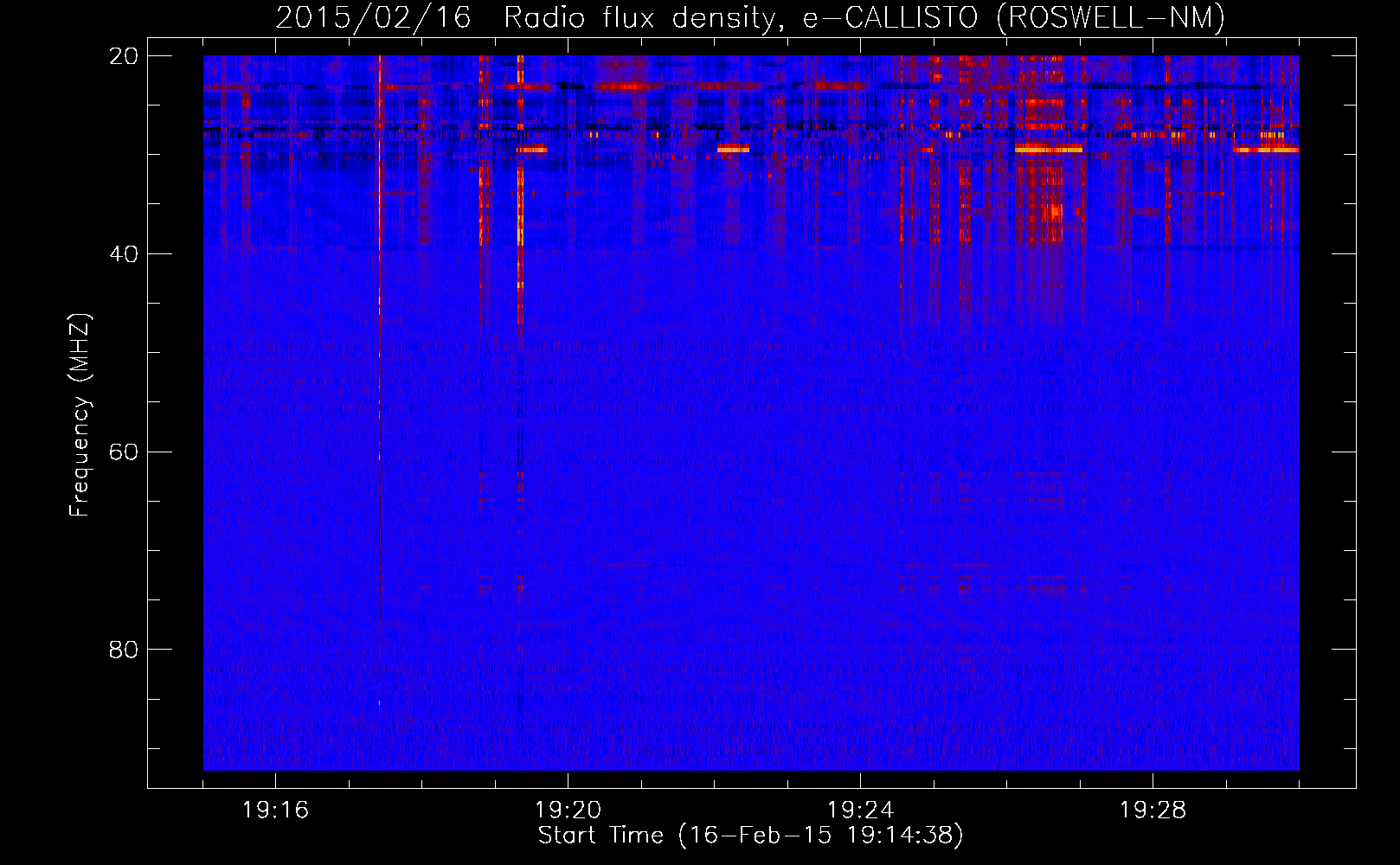Click the '19:16' time tick label
Viewport: 1400px width, 865px height.
[x=275, y=811]
